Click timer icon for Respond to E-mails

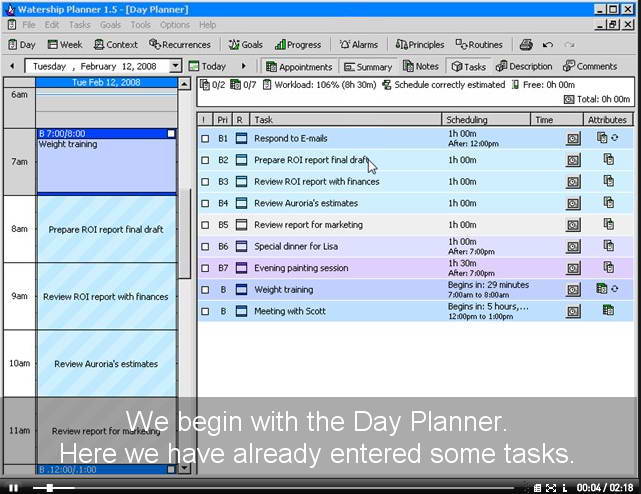(573, 139)
